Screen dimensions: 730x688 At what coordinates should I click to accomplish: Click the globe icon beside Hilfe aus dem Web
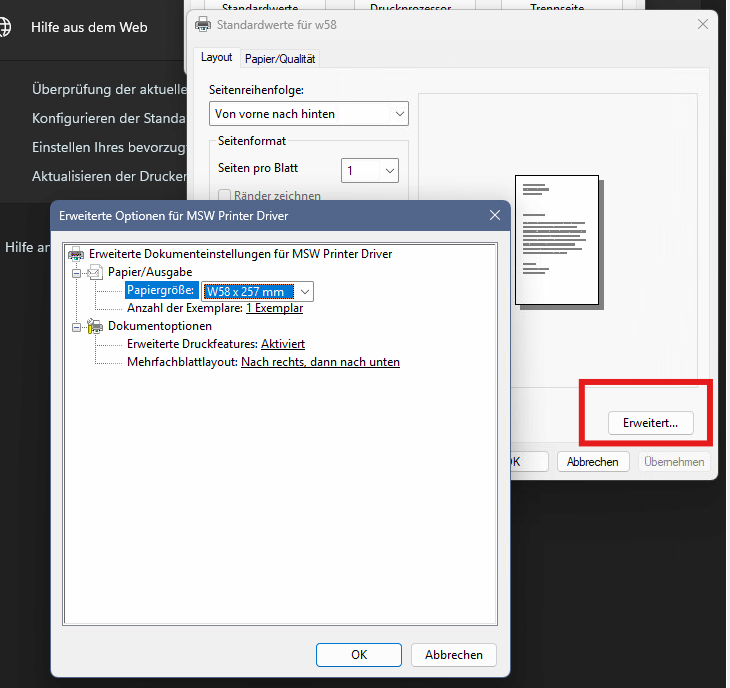(4, 27)
